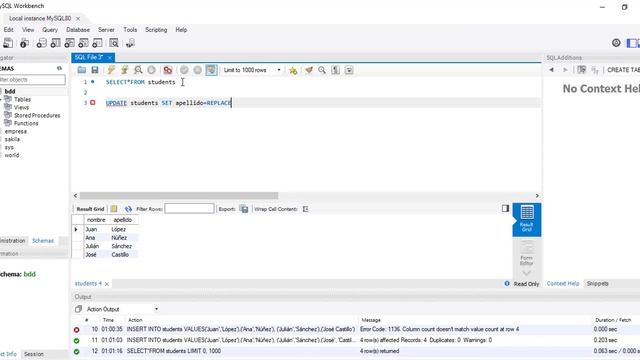Open the View menu
The width and height of the screenshot is (640, 360).
(x=28, y=30)
